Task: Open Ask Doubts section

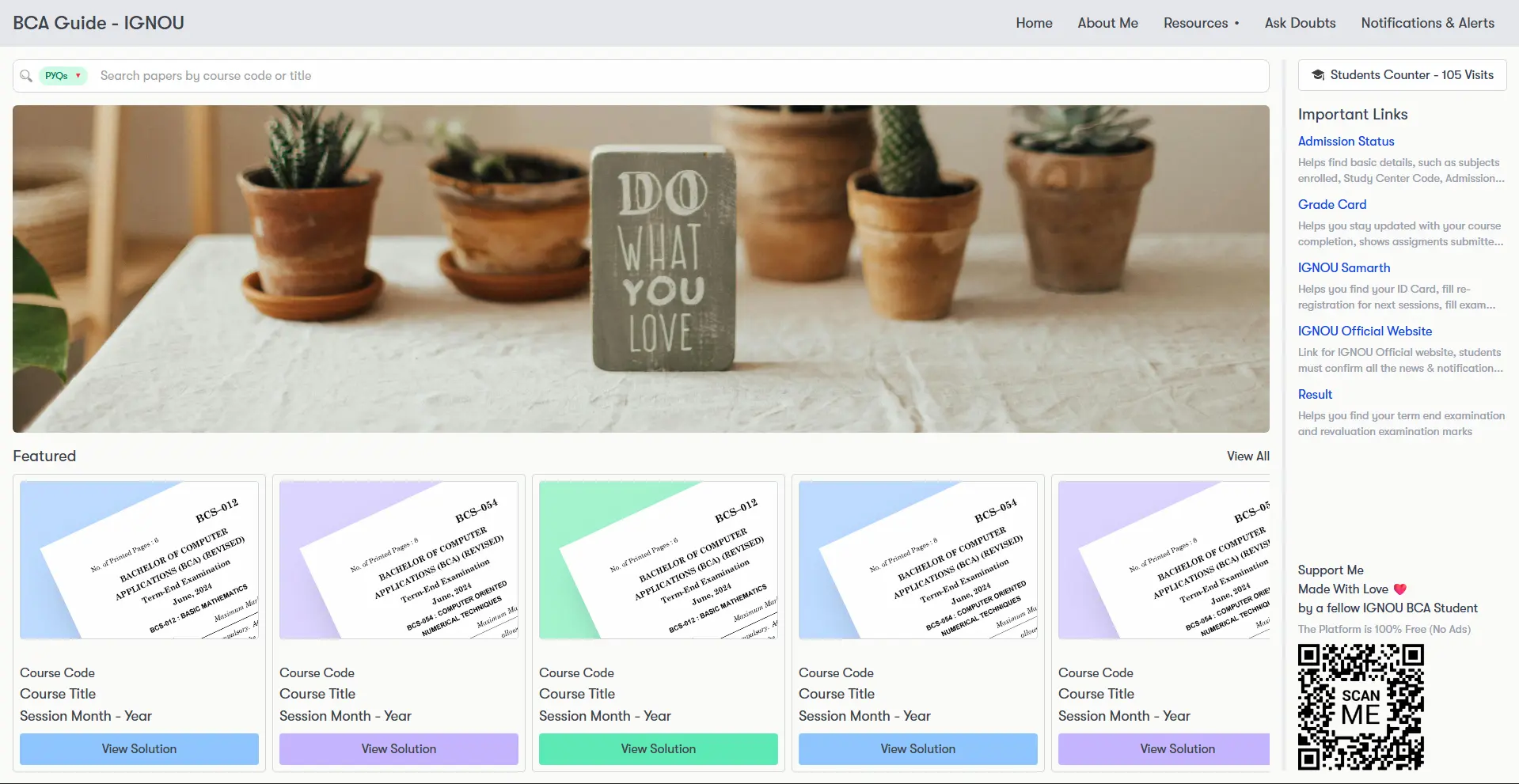Action: click(1300, 23)
